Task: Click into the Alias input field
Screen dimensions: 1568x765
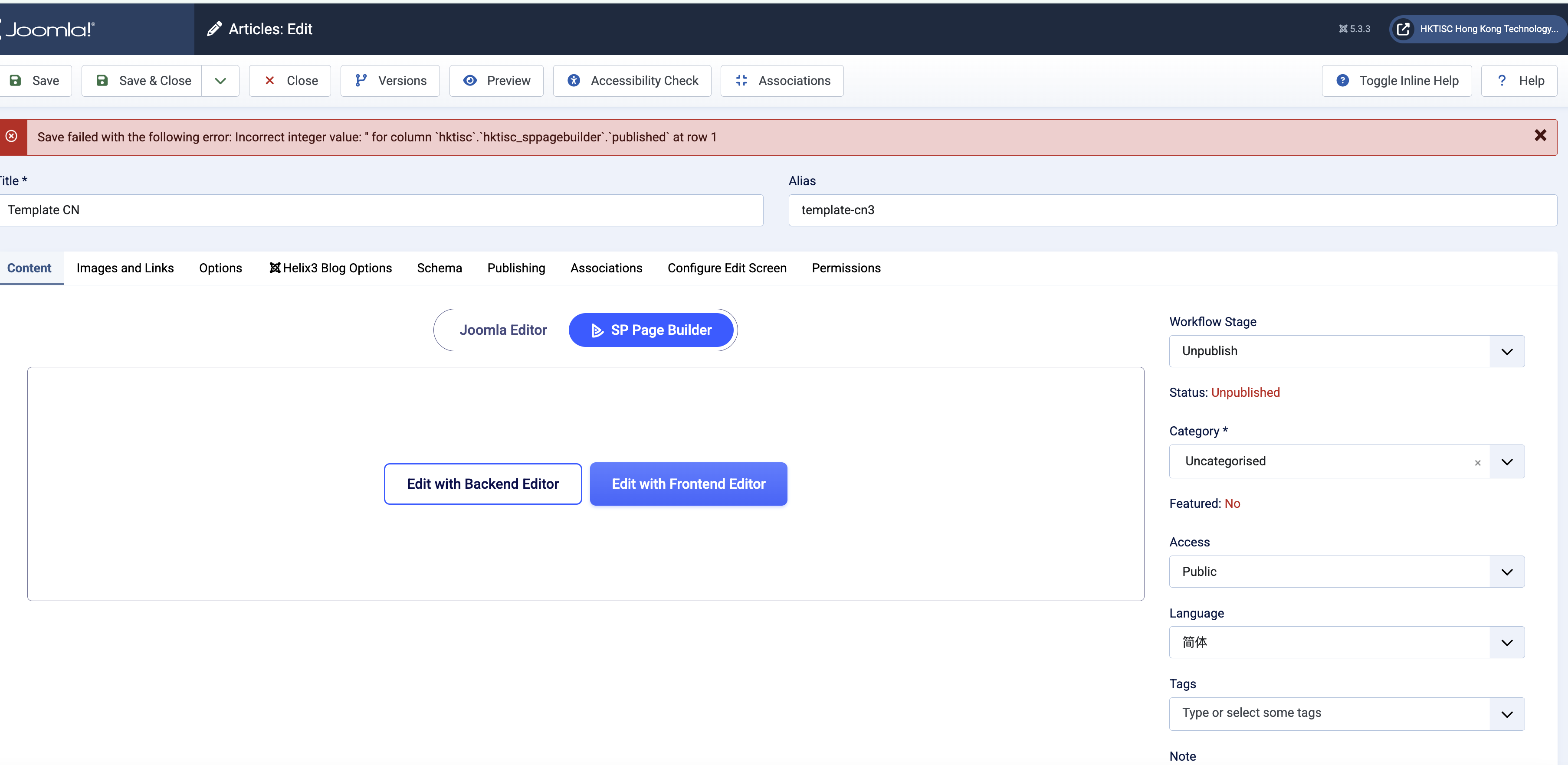Action: pyautogui.click(x=1172, y=210)
